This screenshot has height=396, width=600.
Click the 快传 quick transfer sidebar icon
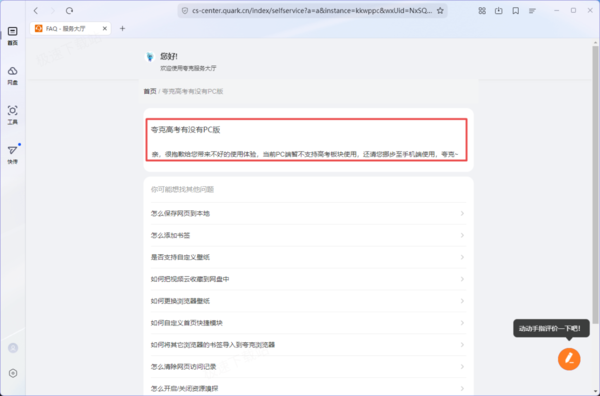[x=13, y=154]
